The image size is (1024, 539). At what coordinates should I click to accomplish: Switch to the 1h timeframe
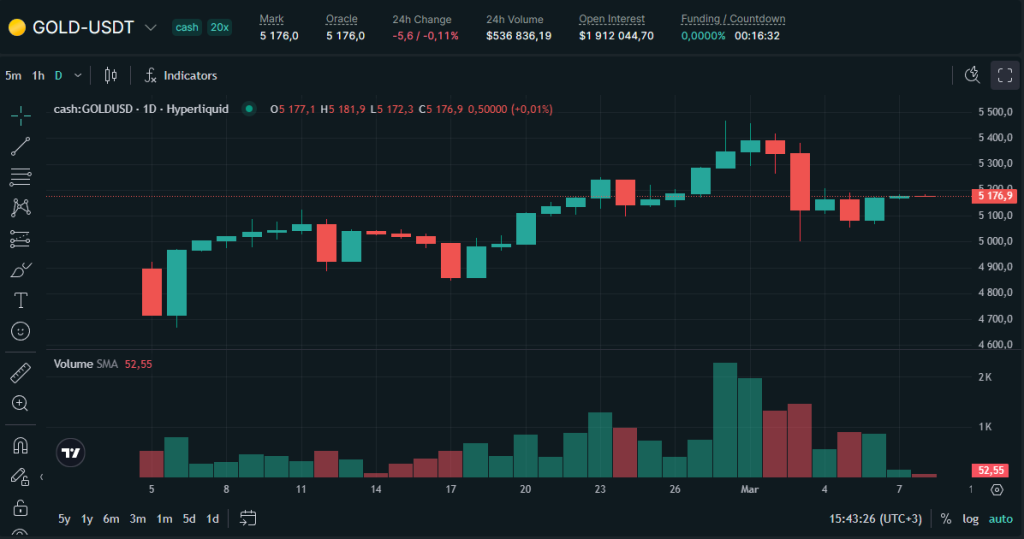pos(38,75)
